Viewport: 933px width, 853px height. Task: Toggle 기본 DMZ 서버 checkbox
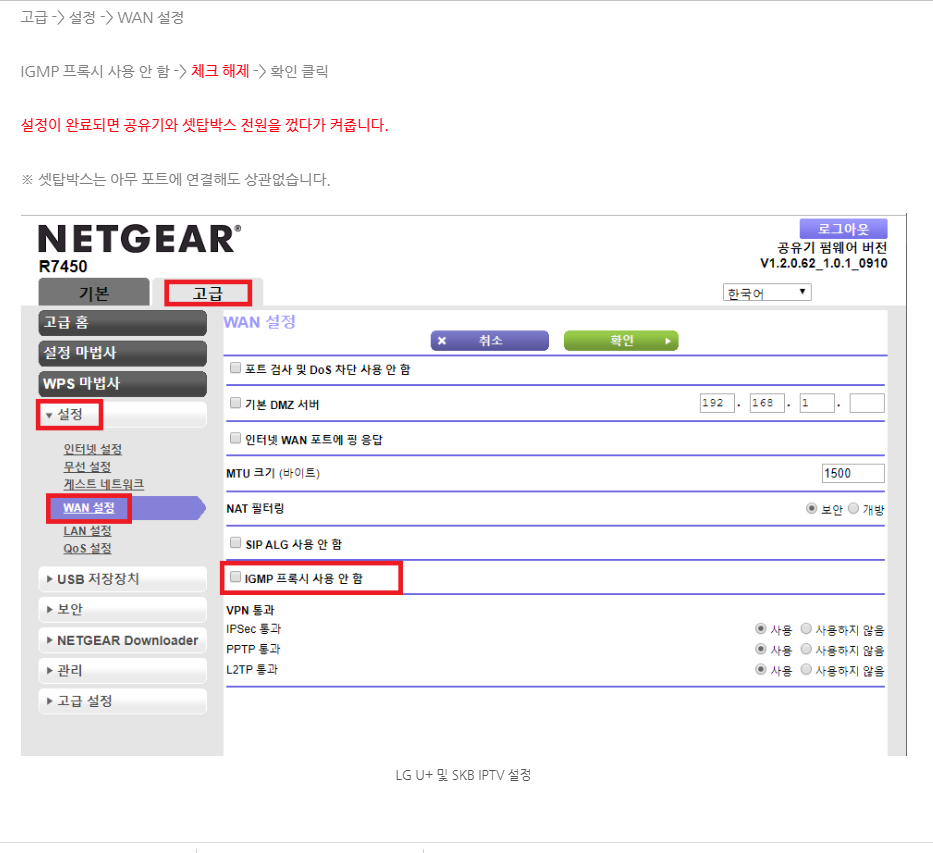(236, 403)
